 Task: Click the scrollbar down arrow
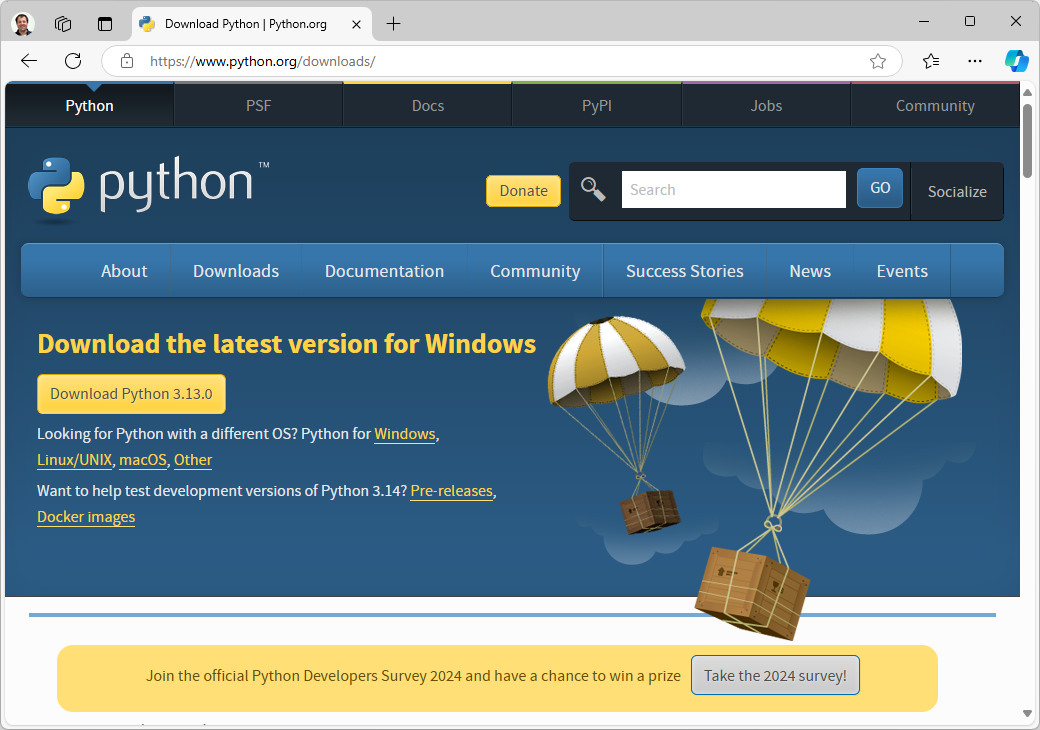point(1027,713)
